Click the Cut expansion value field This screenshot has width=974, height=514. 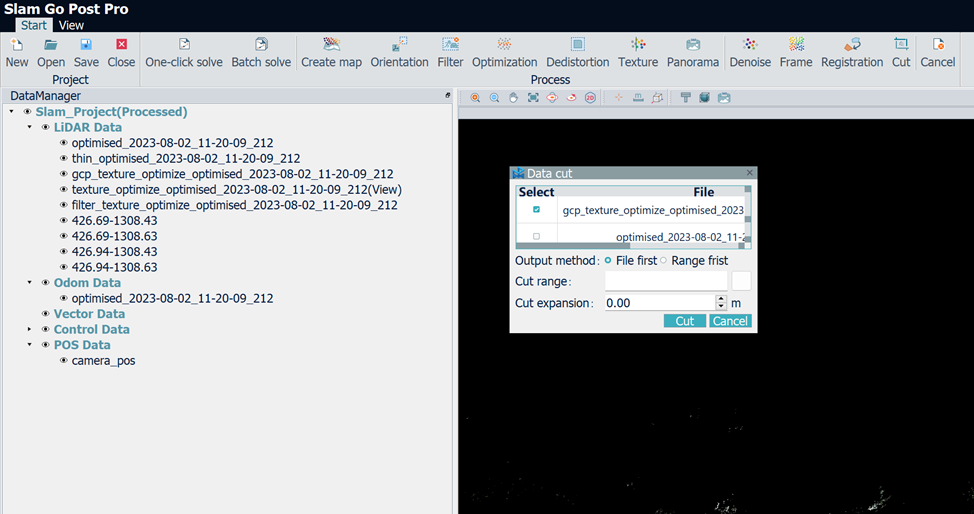pyautogui.click(x=660, y=303)
